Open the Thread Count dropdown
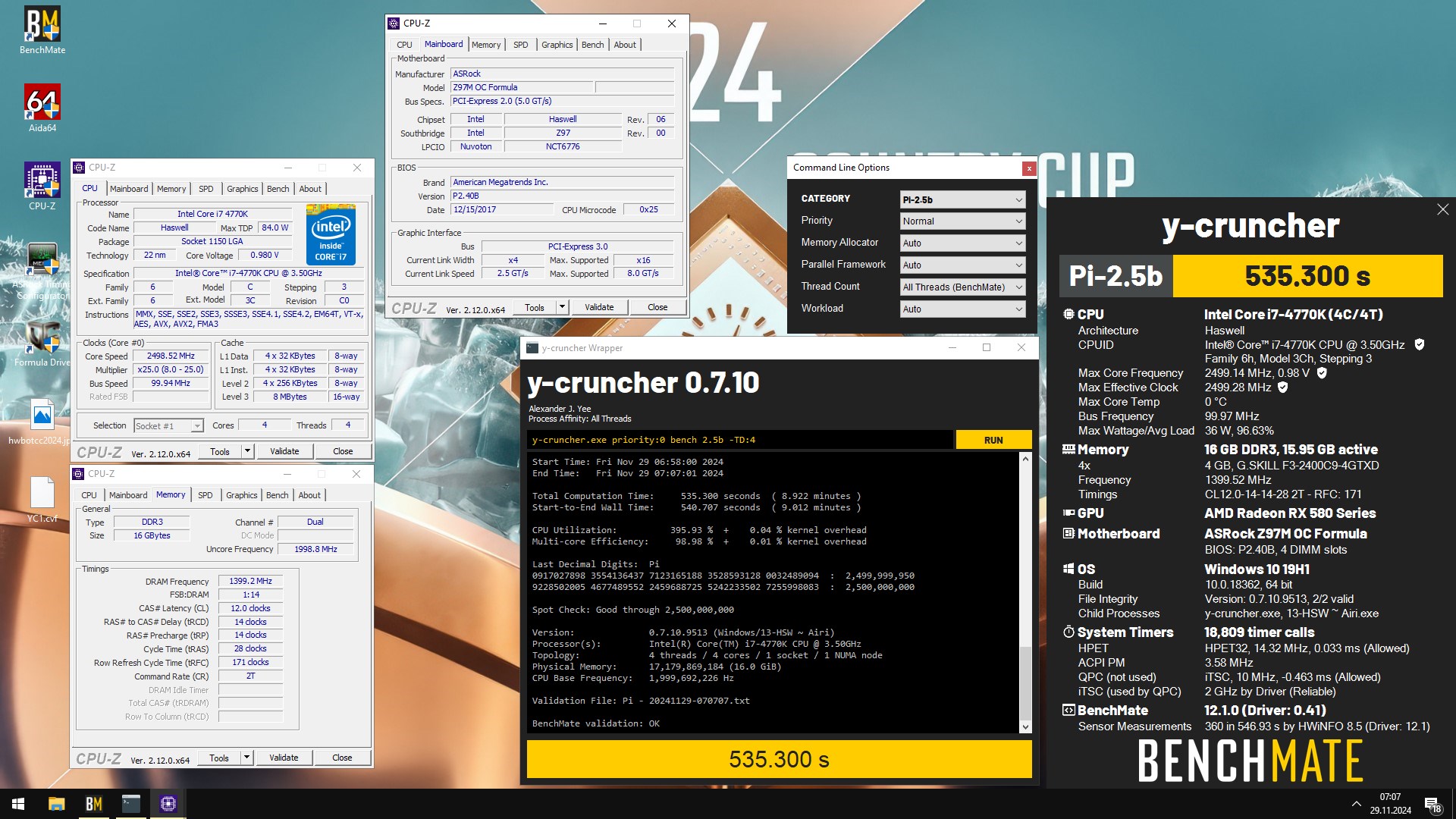1456x819 pixels. point(962,287)
